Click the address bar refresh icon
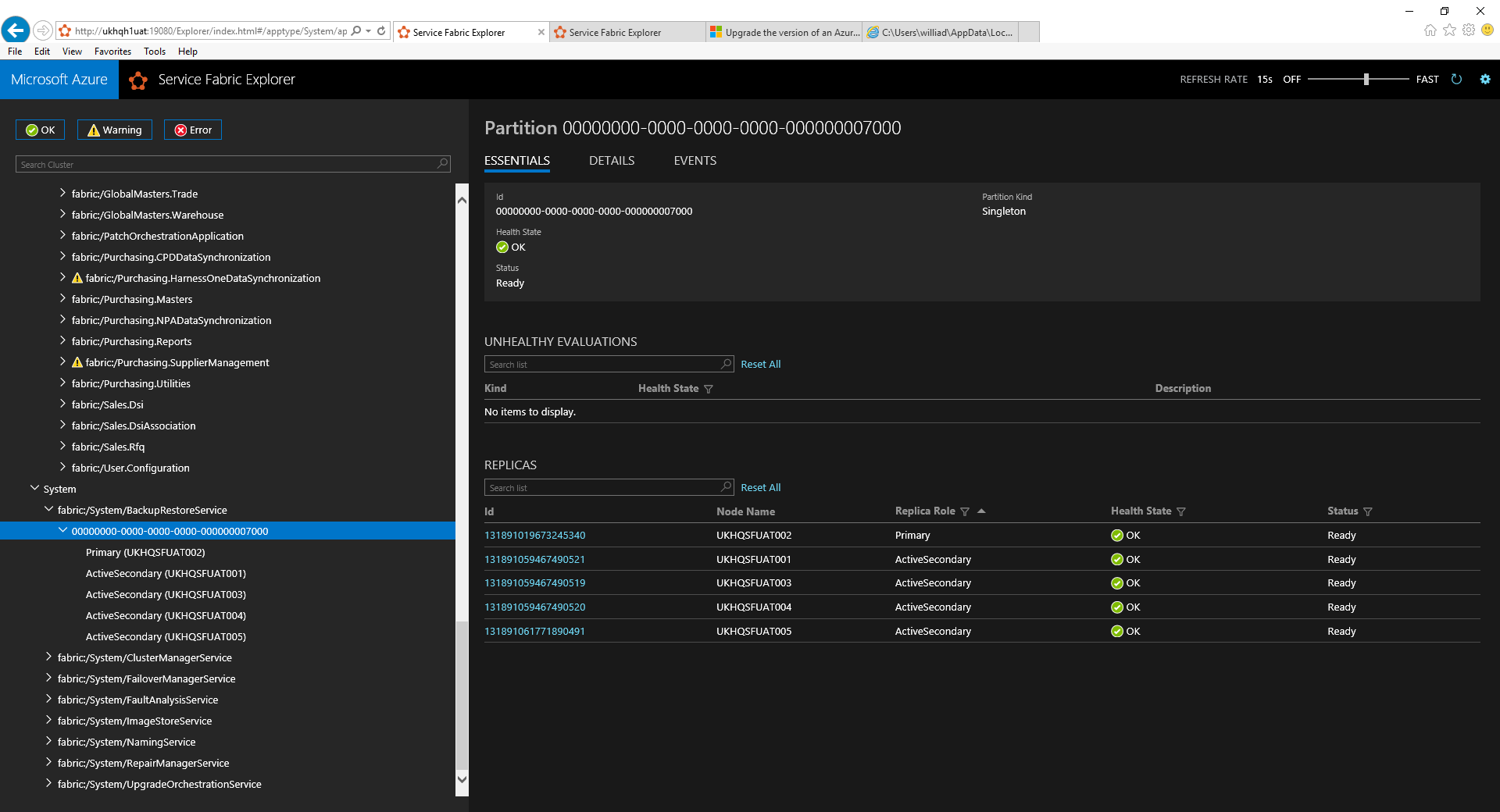Image resolution: width=1500 pixels, height=812 pixels. coord(381,31)
